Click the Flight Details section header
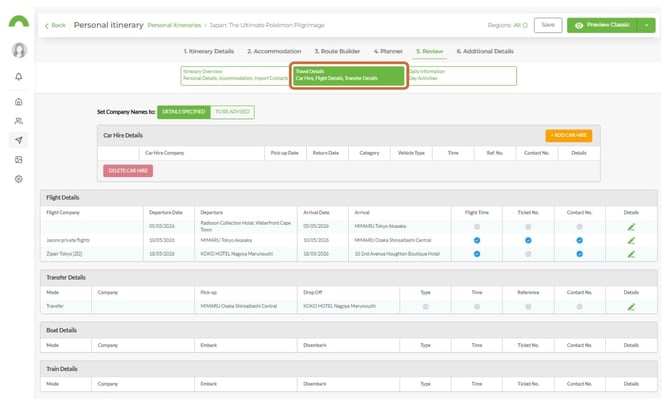This screenshot has height=399, width=670. (349, 198)
